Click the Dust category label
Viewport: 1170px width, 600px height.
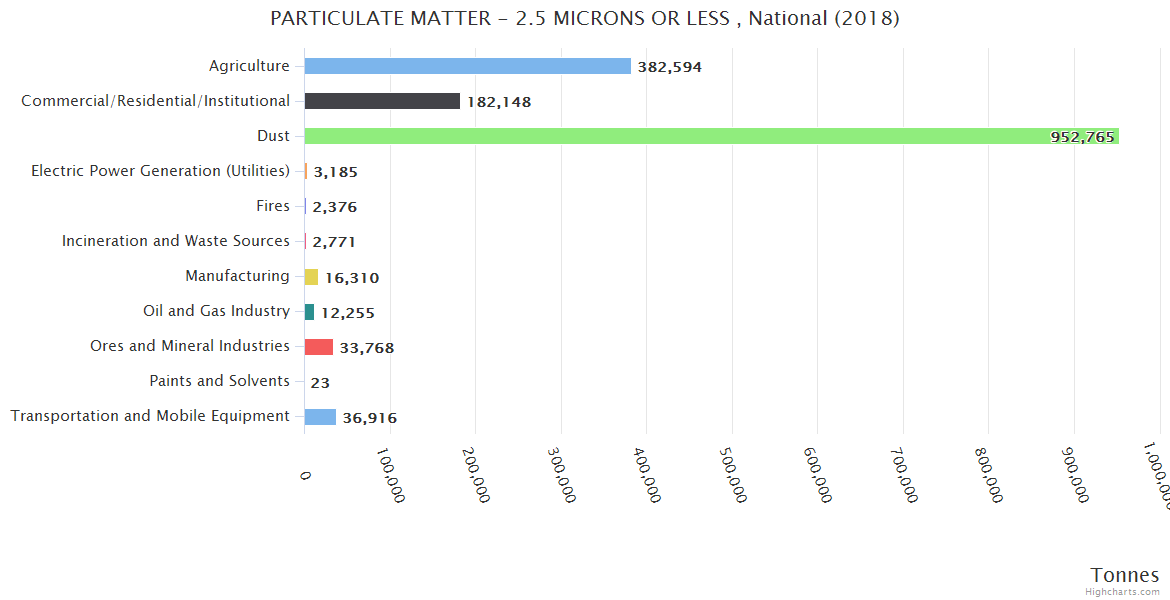click(273, 136)
